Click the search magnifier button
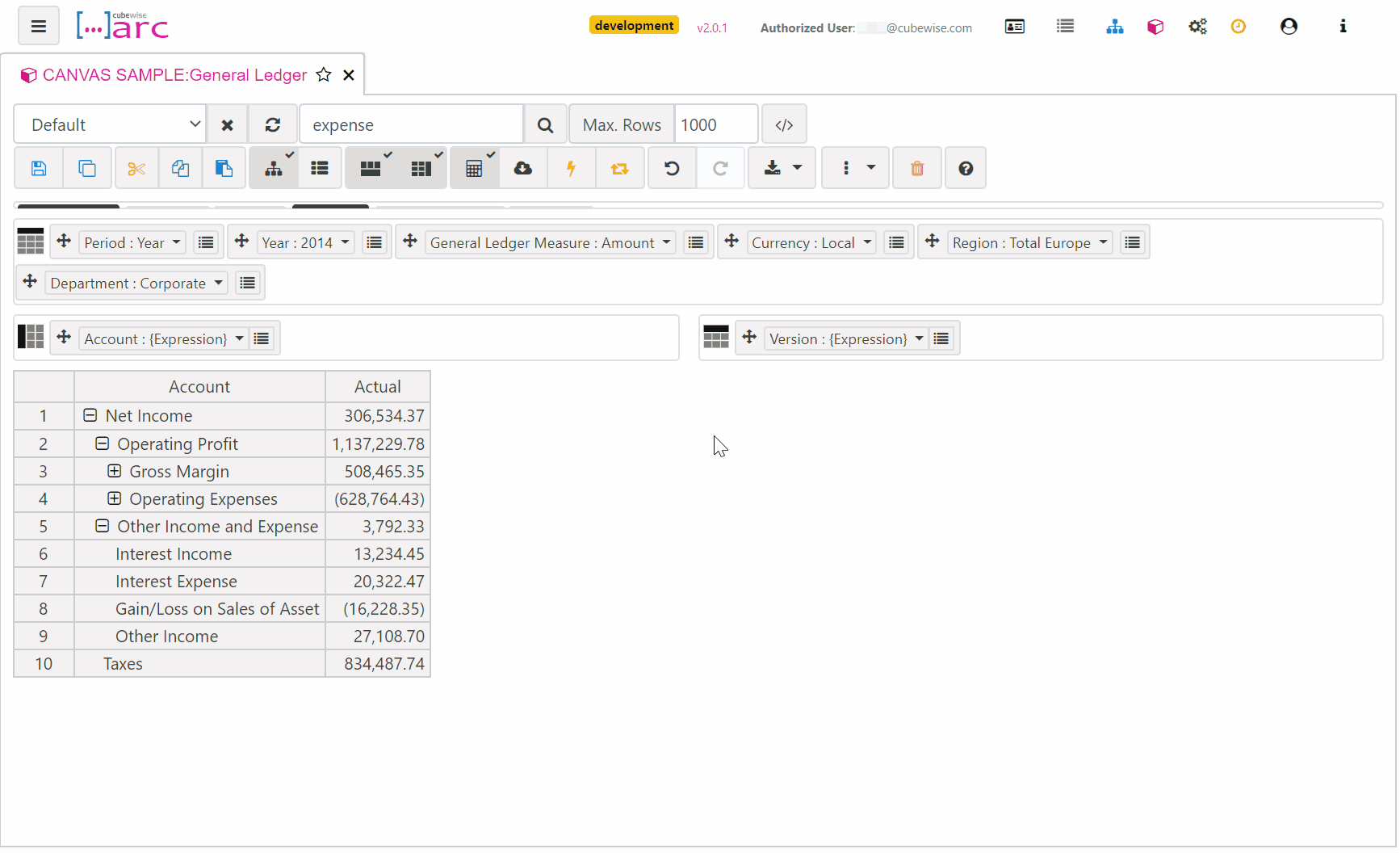The image size is (1400, 853). [x=546, y=125]
